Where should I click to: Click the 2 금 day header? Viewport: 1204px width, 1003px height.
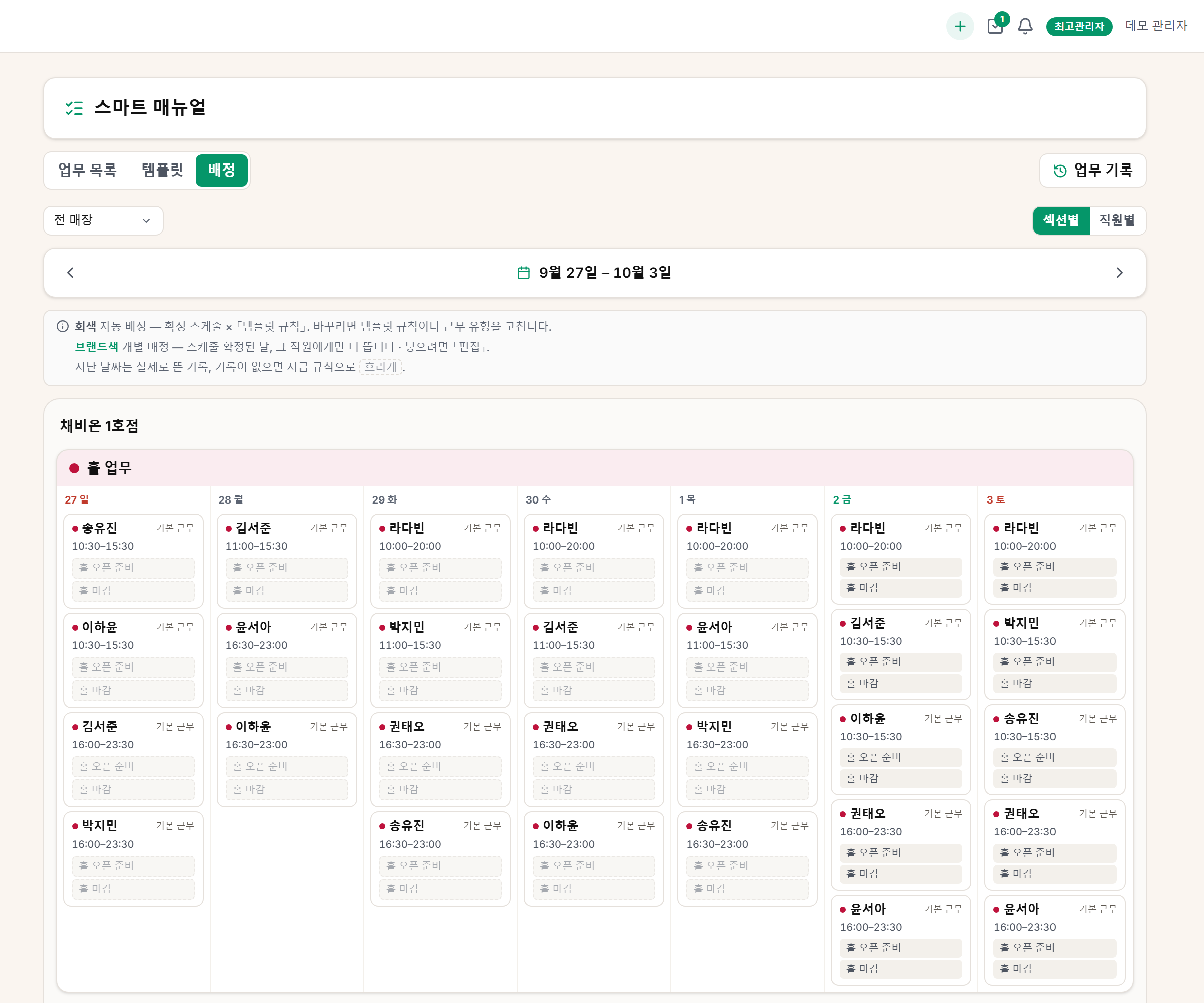(842, 500)
